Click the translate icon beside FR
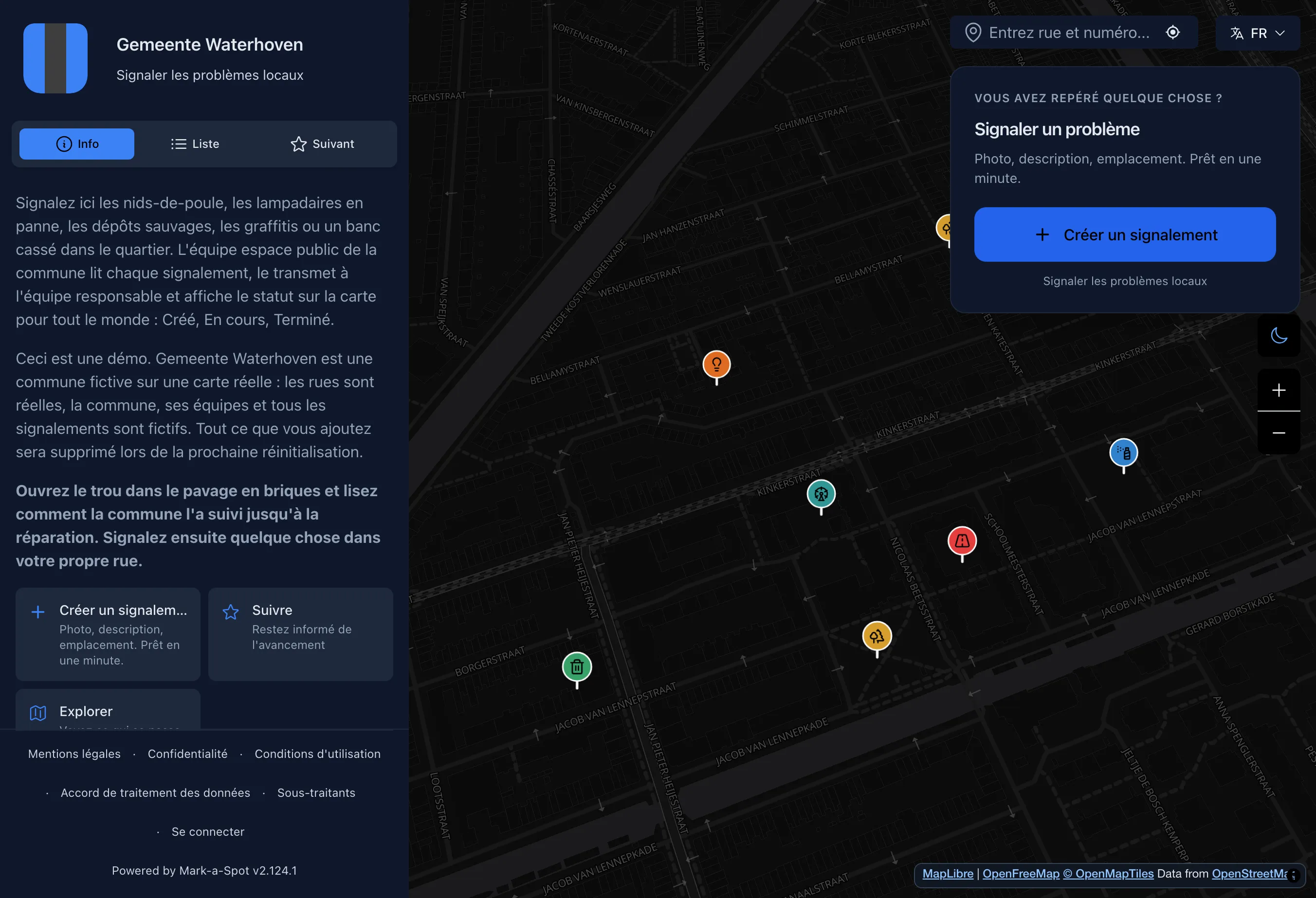The width and height of the screenshot is (1316, 898). pos(1236,34)
